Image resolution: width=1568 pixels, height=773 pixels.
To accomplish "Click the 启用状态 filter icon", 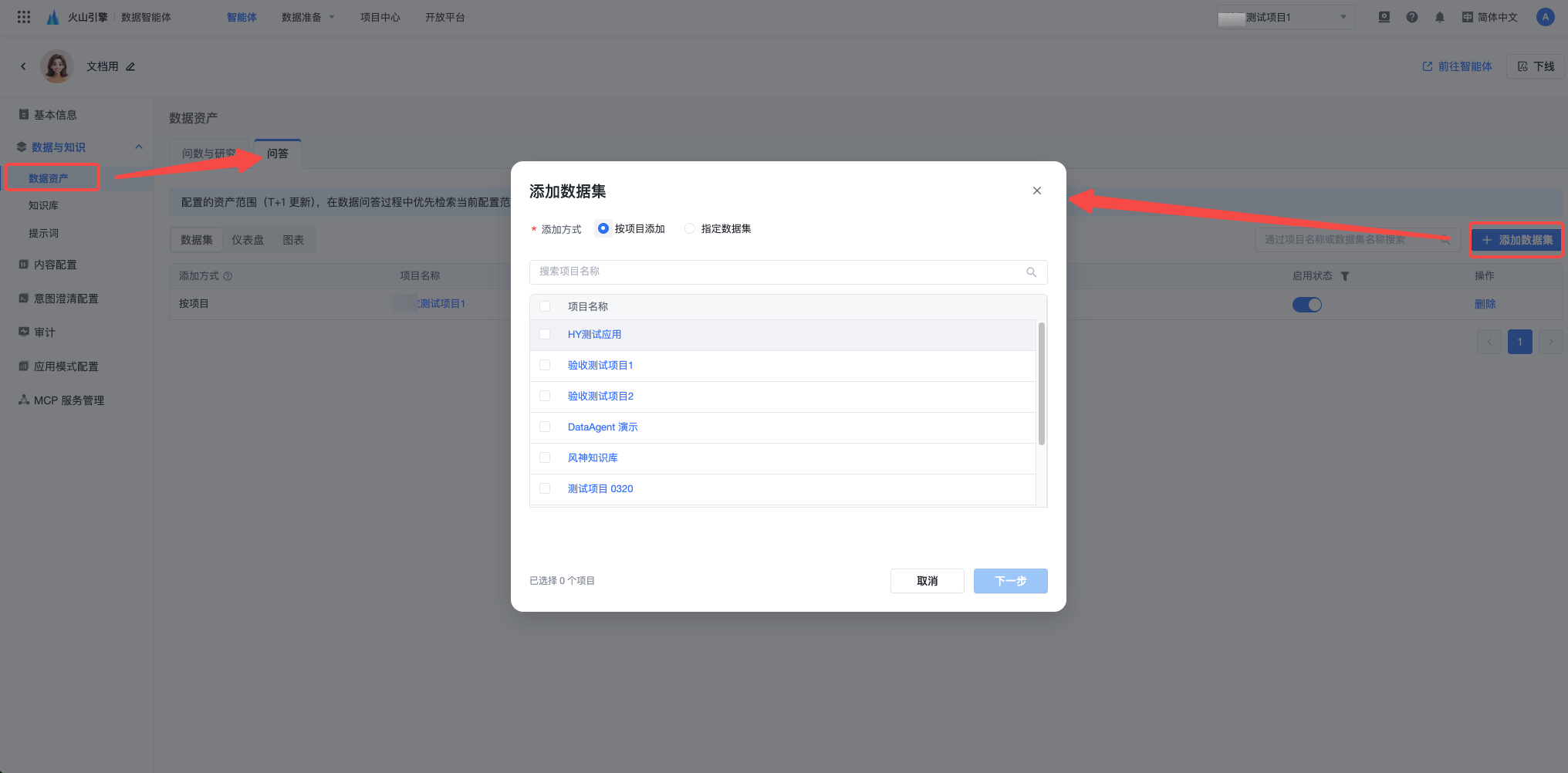I will coord(1345,276).
